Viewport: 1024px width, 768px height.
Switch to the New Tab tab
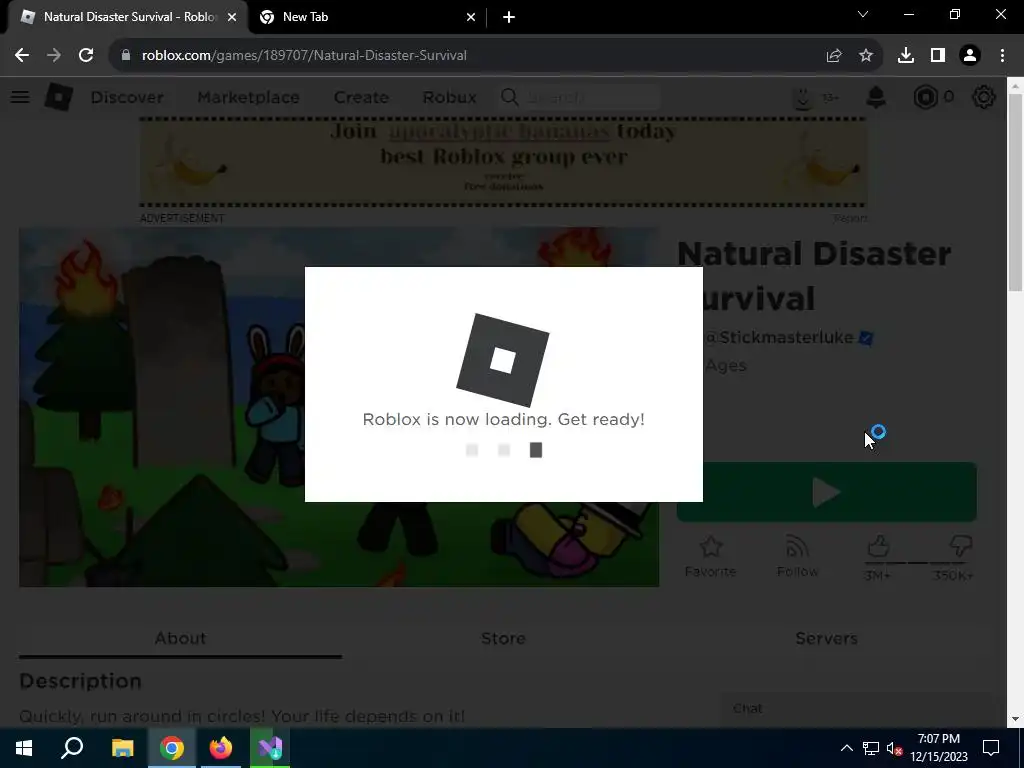[367, 18]
